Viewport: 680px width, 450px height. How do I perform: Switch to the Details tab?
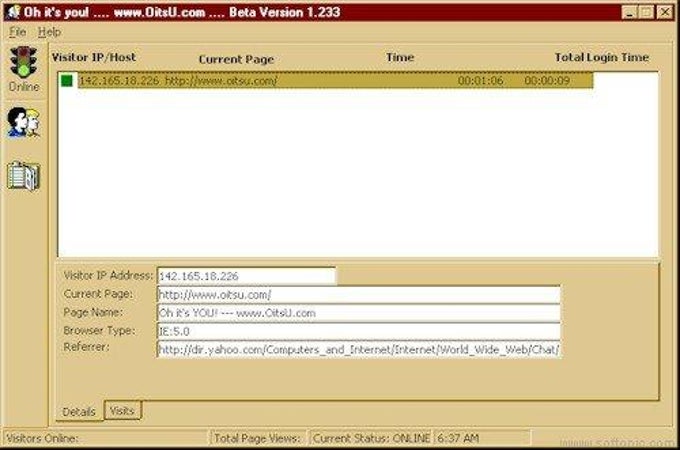point(79,412)
